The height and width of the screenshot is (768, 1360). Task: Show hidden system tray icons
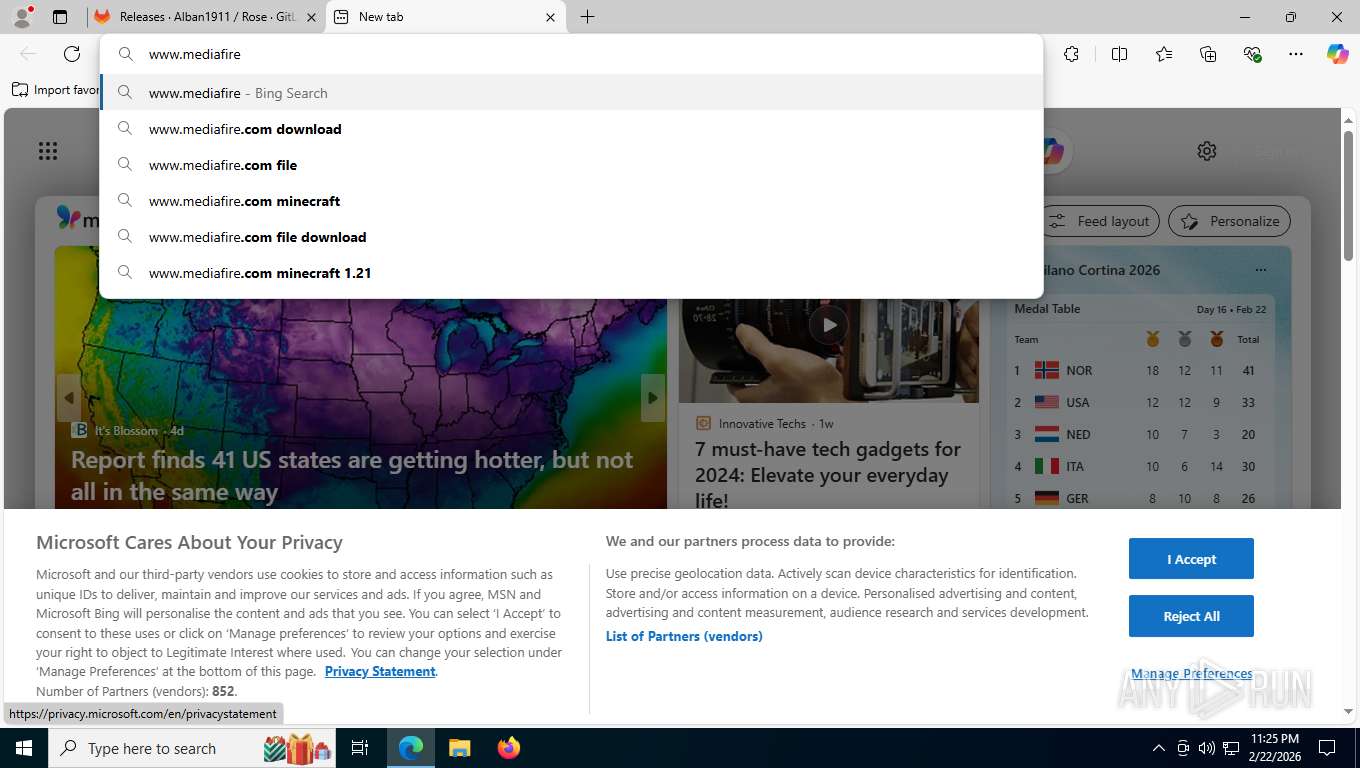click(x=1159, y=748)
